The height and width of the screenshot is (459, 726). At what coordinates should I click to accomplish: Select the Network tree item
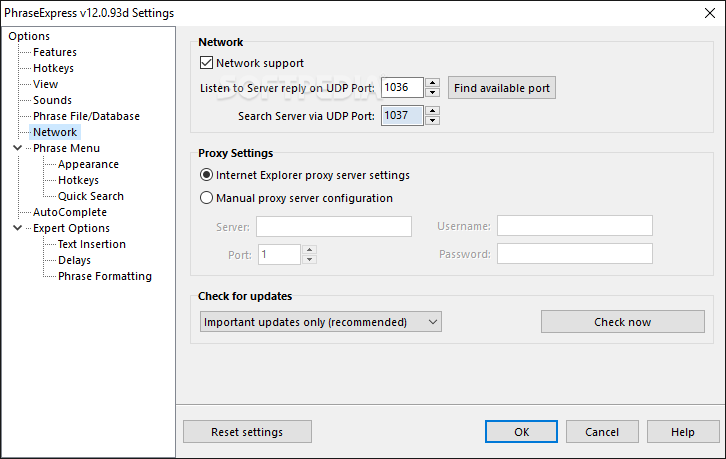point(55,132)
